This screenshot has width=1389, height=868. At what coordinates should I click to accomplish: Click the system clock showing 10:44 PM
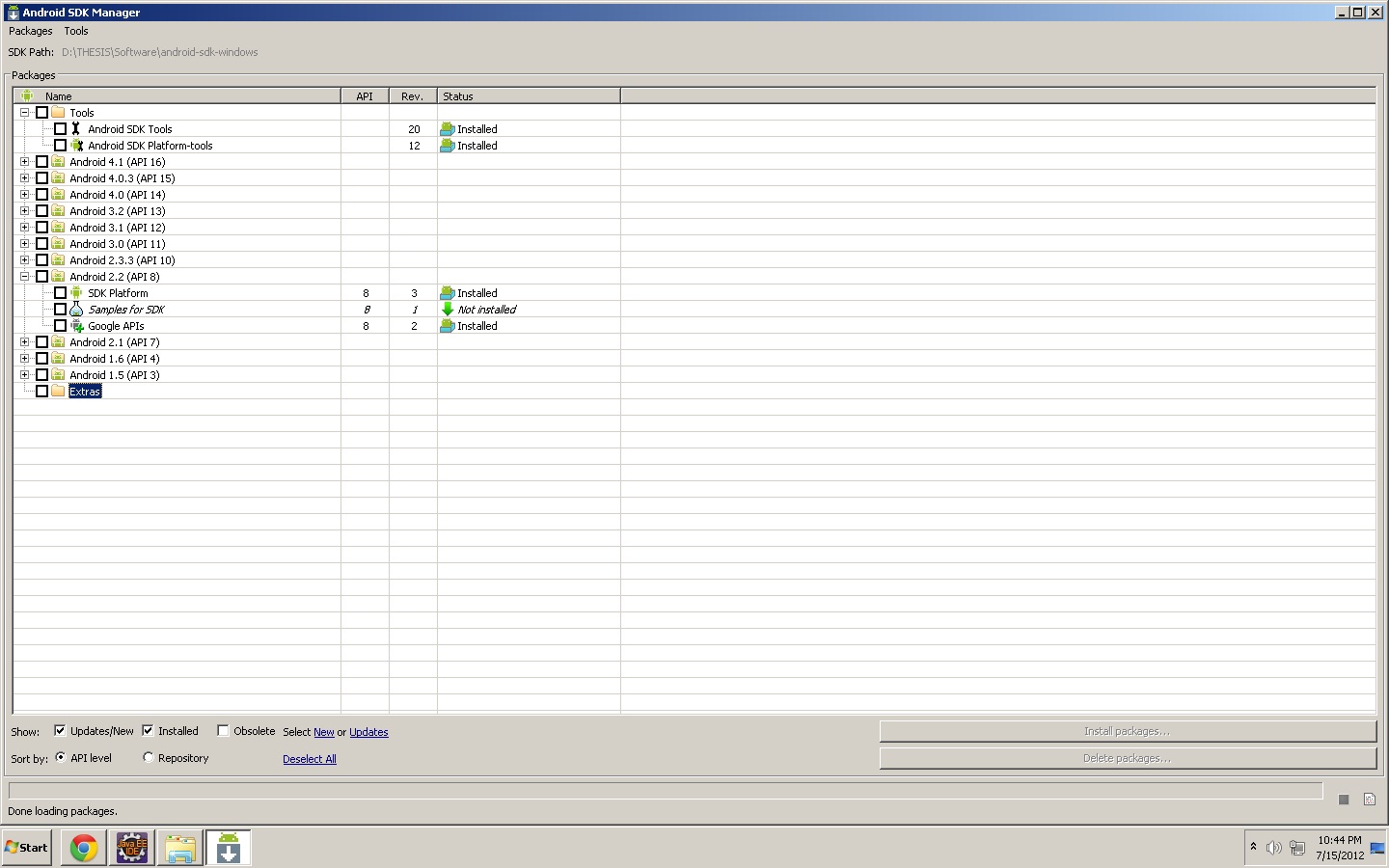tap(1340, 840)
